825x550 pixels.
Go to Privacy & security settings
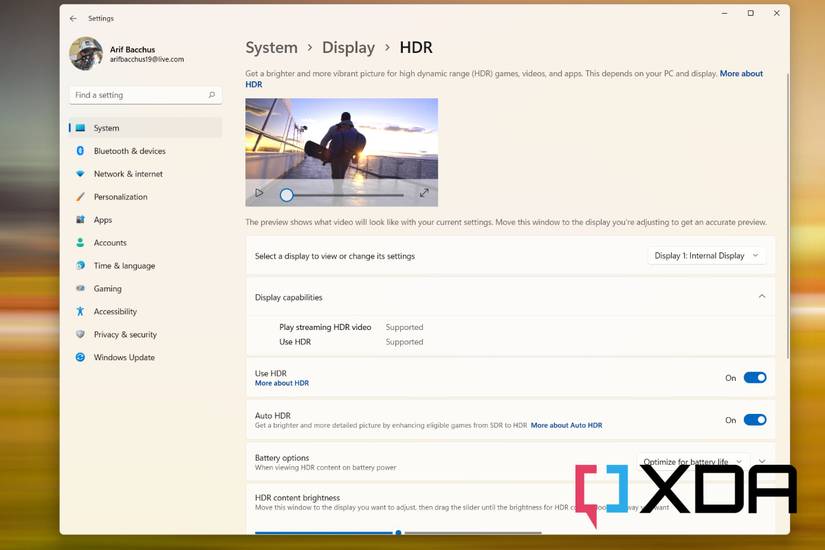point(125,335)
